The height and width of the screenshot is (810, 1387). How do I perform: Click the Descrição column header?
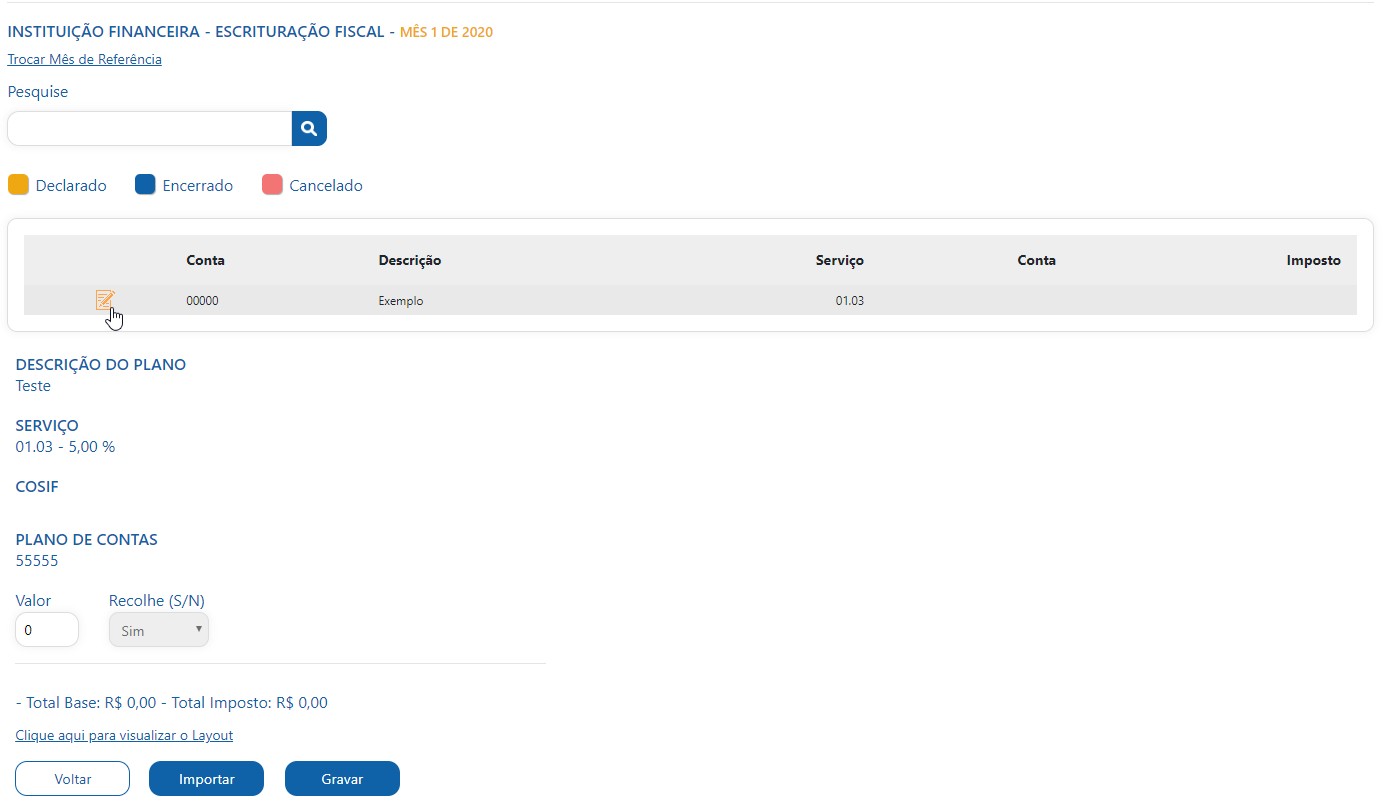click(x=410, y=260)
